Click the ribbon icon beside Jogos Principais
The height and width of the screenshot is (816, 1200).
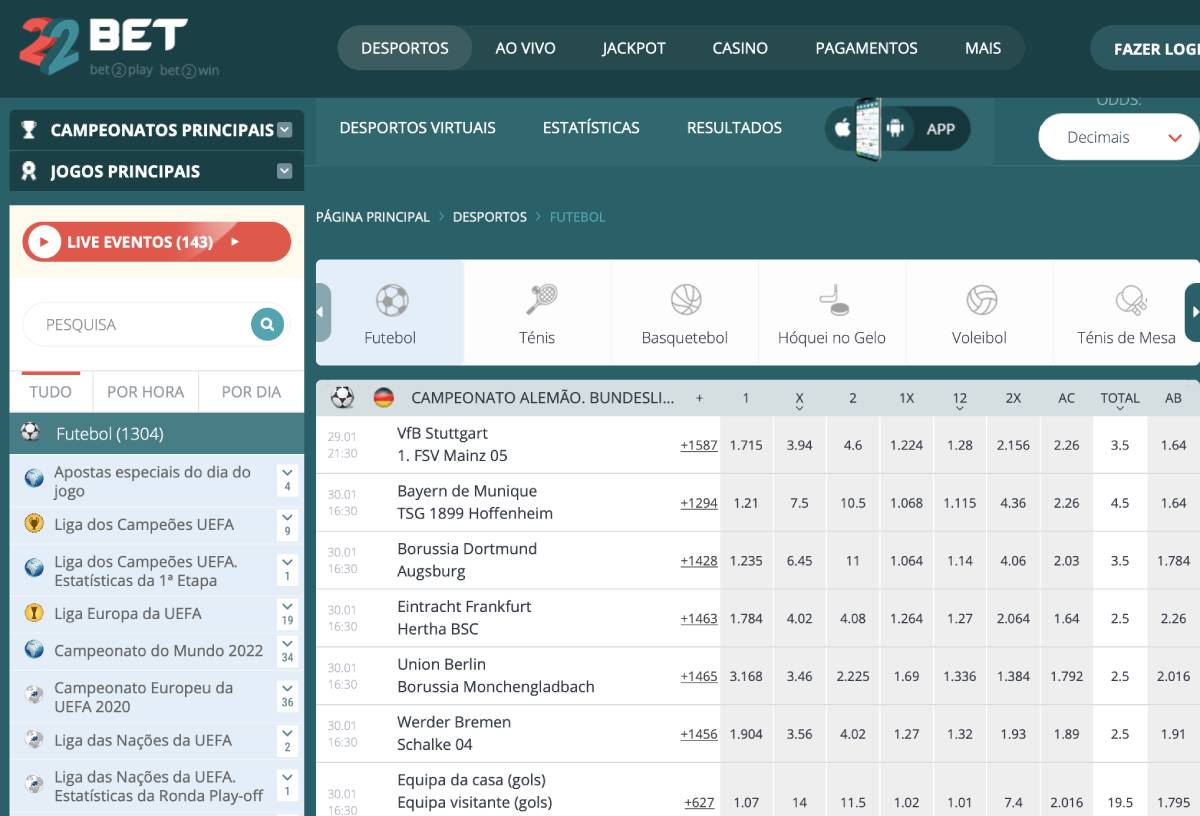pos(29,171)
